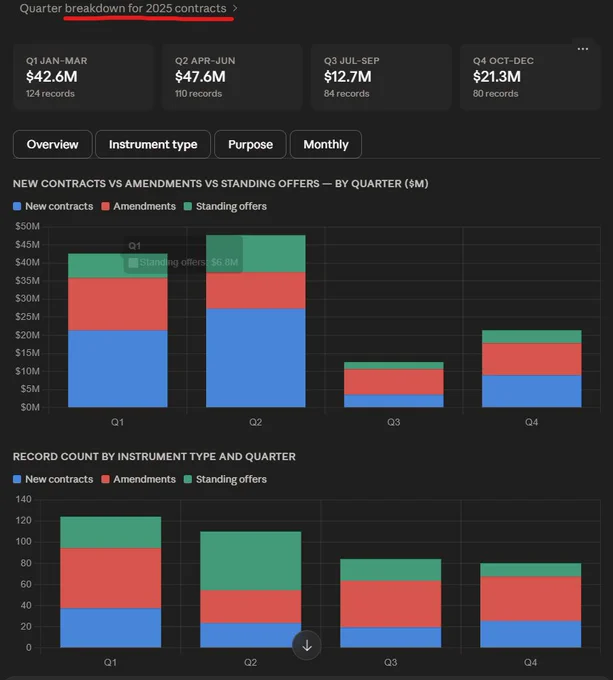Click the "140" axis label in record count chart
The image size is (613, 680).
click(23, 499)
